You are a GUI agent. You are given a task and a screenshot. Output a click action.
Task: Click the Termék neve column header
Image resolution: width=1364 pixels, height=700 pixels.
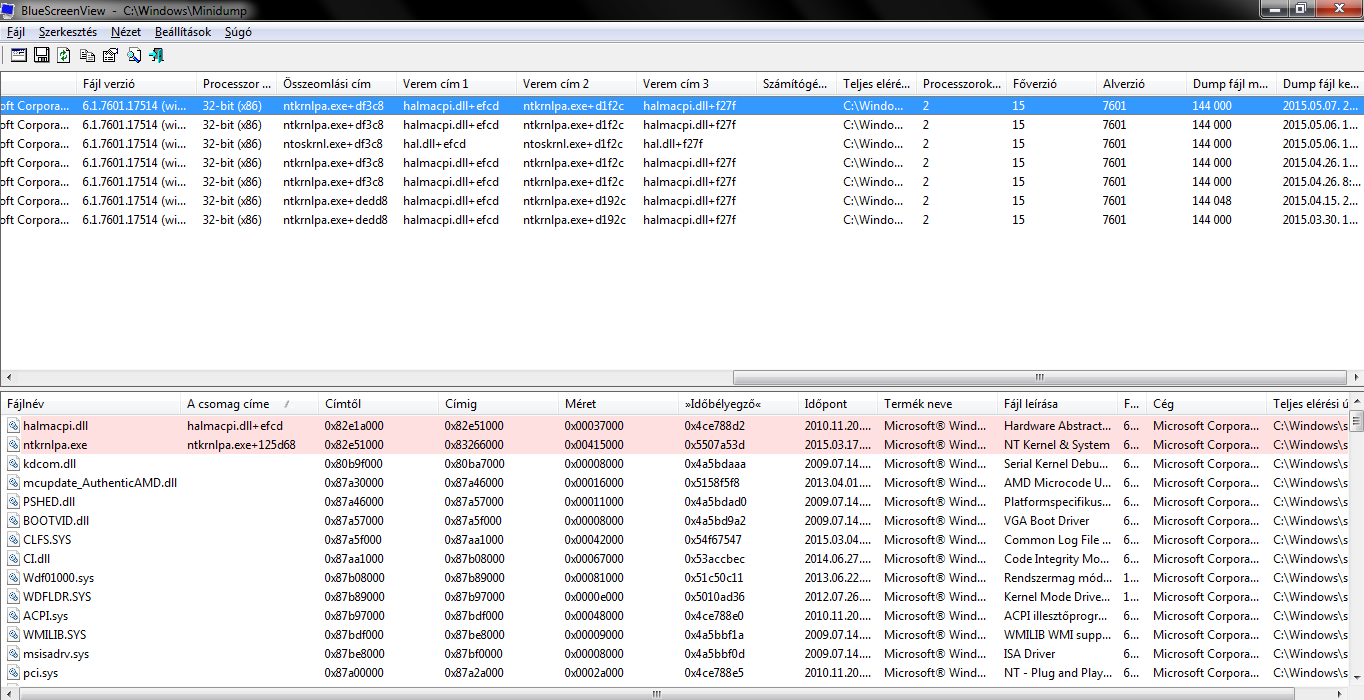tap(938, 404)
